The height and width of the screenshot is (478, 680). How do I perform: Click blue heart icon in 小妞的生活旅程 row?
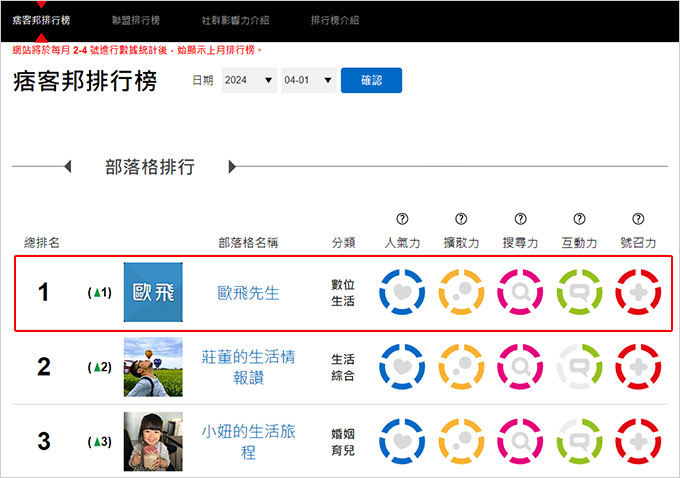(402, 442)
